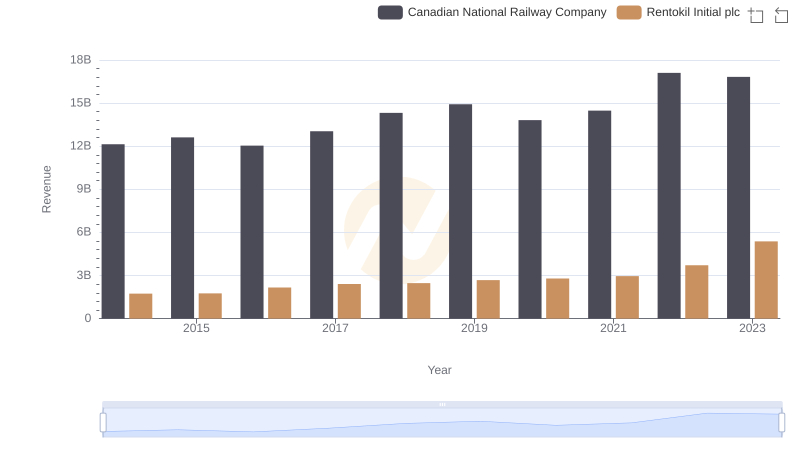Image resolution: width=800 pixels, height=461 pixels.
Task: Hide the Canadian National Railway Company series label
Action: (507, 12)
